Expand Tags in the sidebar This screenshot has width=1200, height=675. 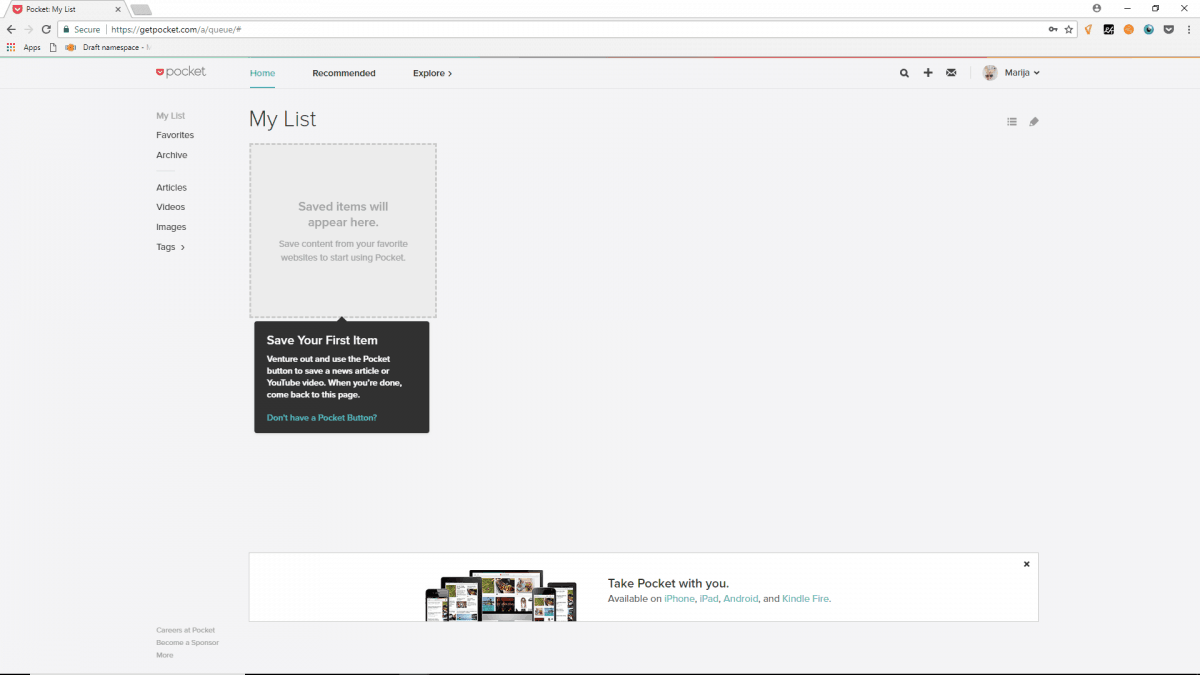[x=170, y=247]
